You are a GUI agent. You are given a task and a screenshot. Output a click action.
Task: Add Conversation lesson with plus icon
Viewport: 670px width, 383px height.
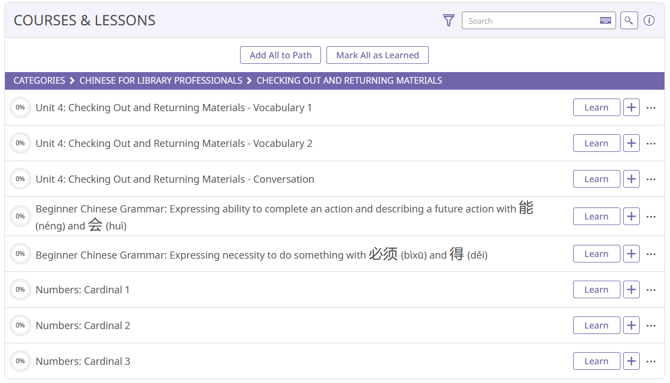click(x=631, y=179)
